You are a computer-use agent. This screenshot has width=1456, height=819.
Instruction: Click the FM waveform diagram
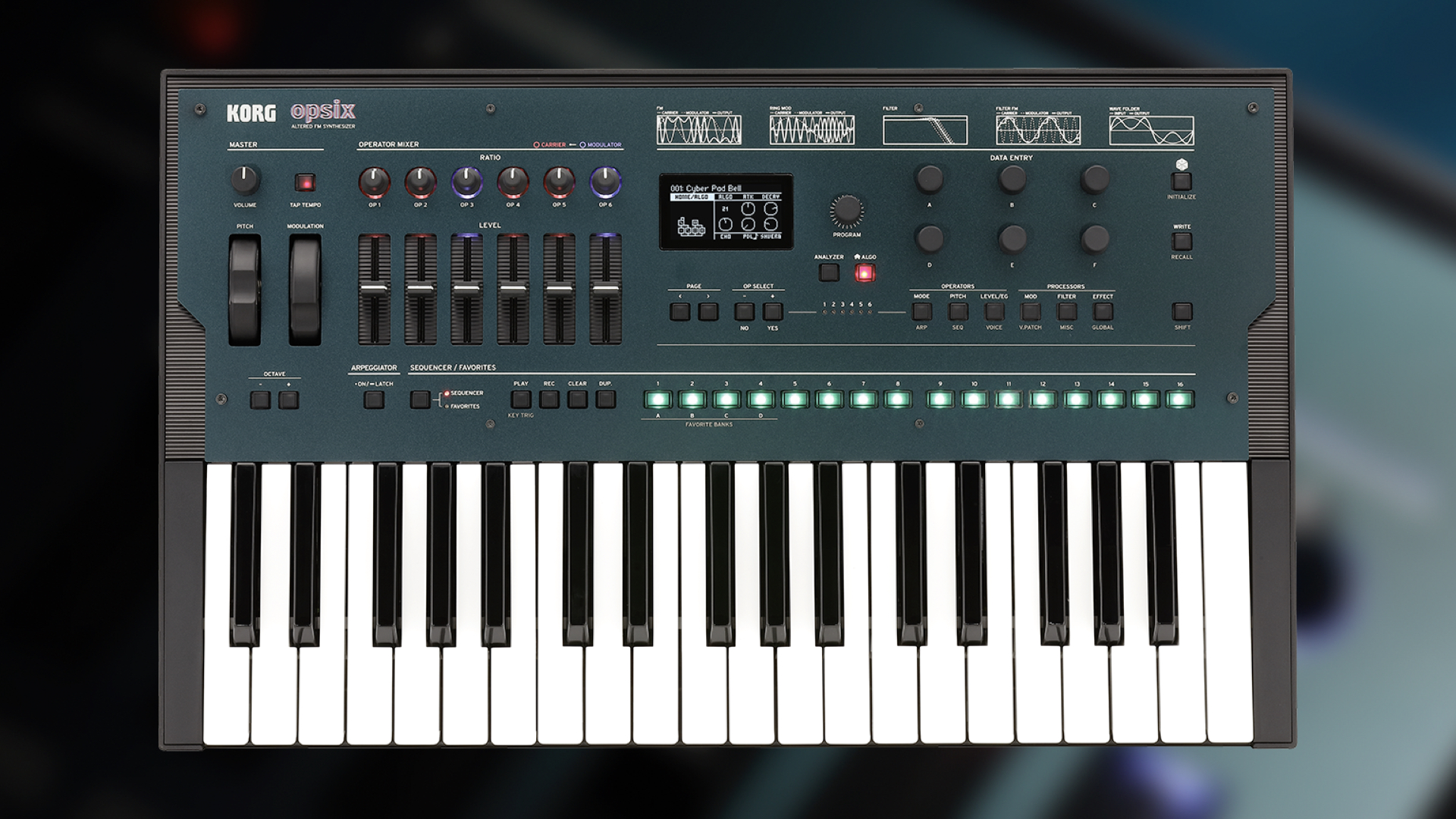(x=699, y=130)
